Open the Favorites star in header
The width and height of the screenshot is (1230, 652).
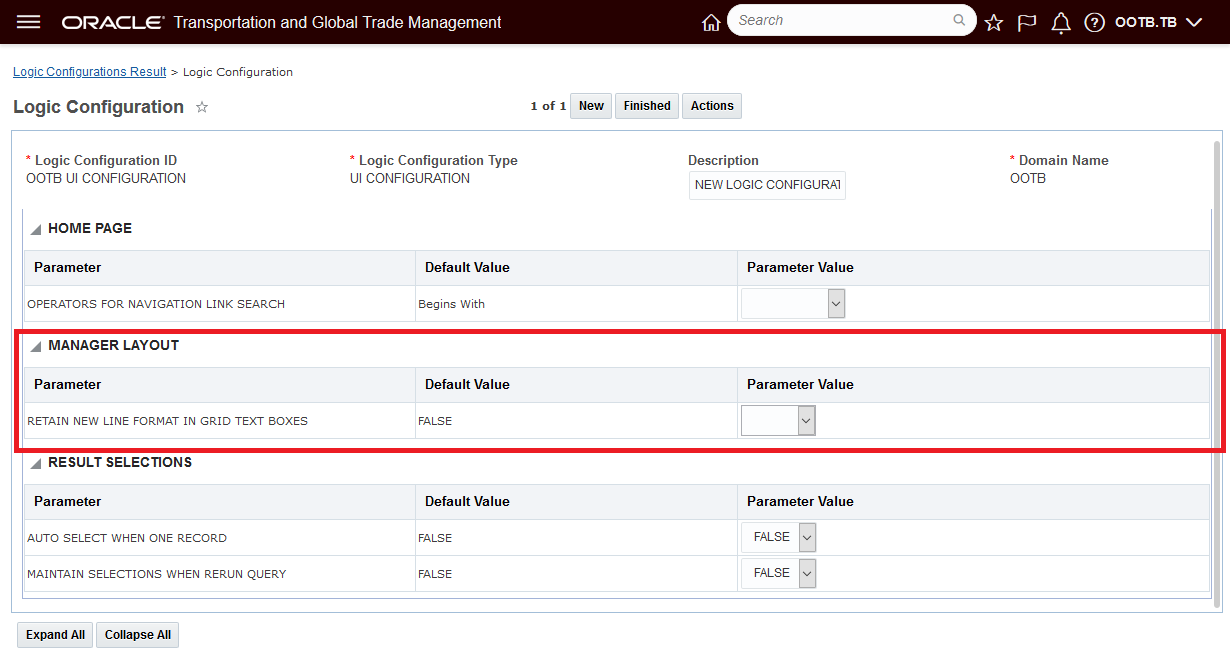click(x=993, y=22)
